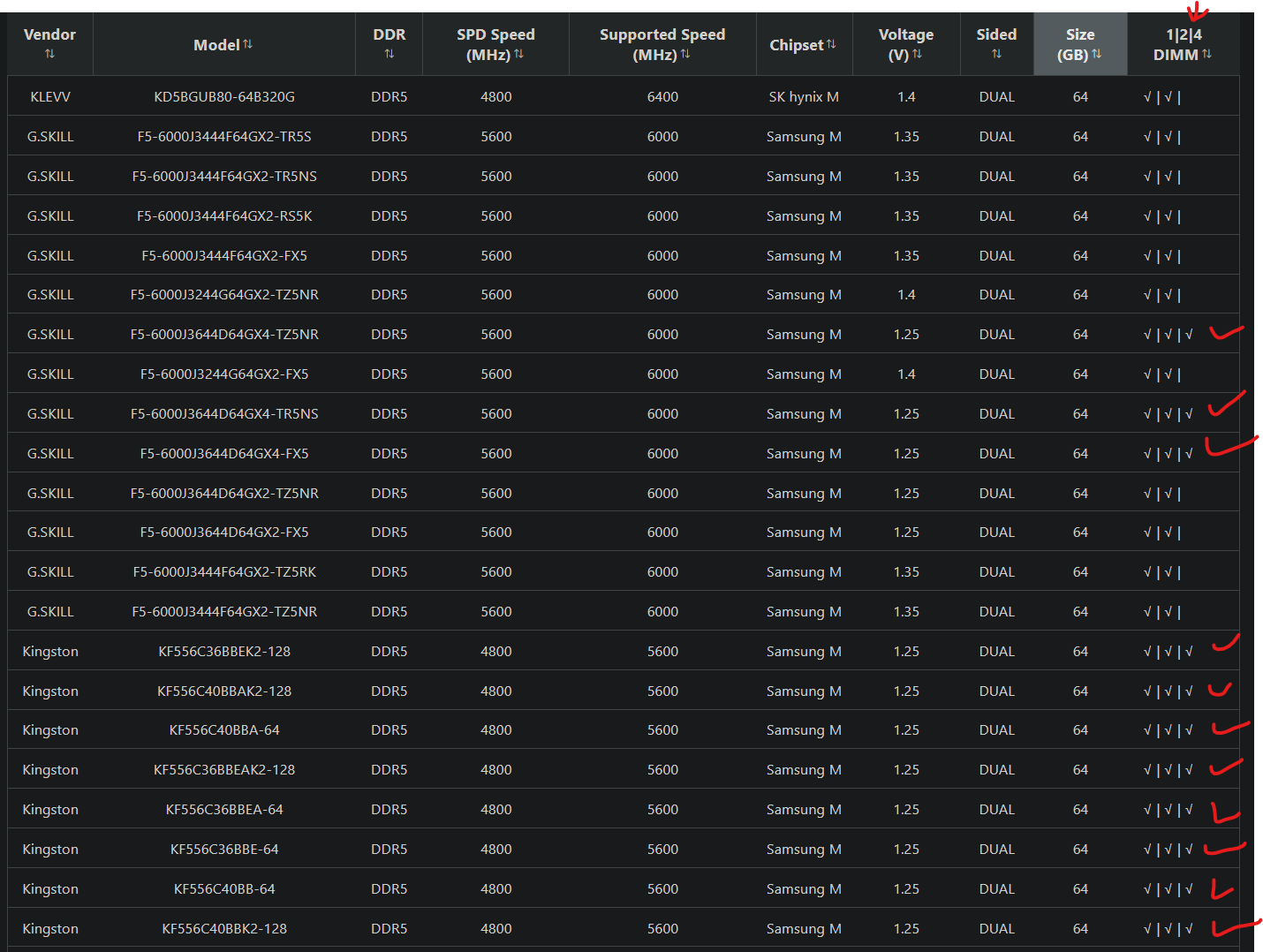Sort table by Vendor column arrows

(x=49, y=55)
